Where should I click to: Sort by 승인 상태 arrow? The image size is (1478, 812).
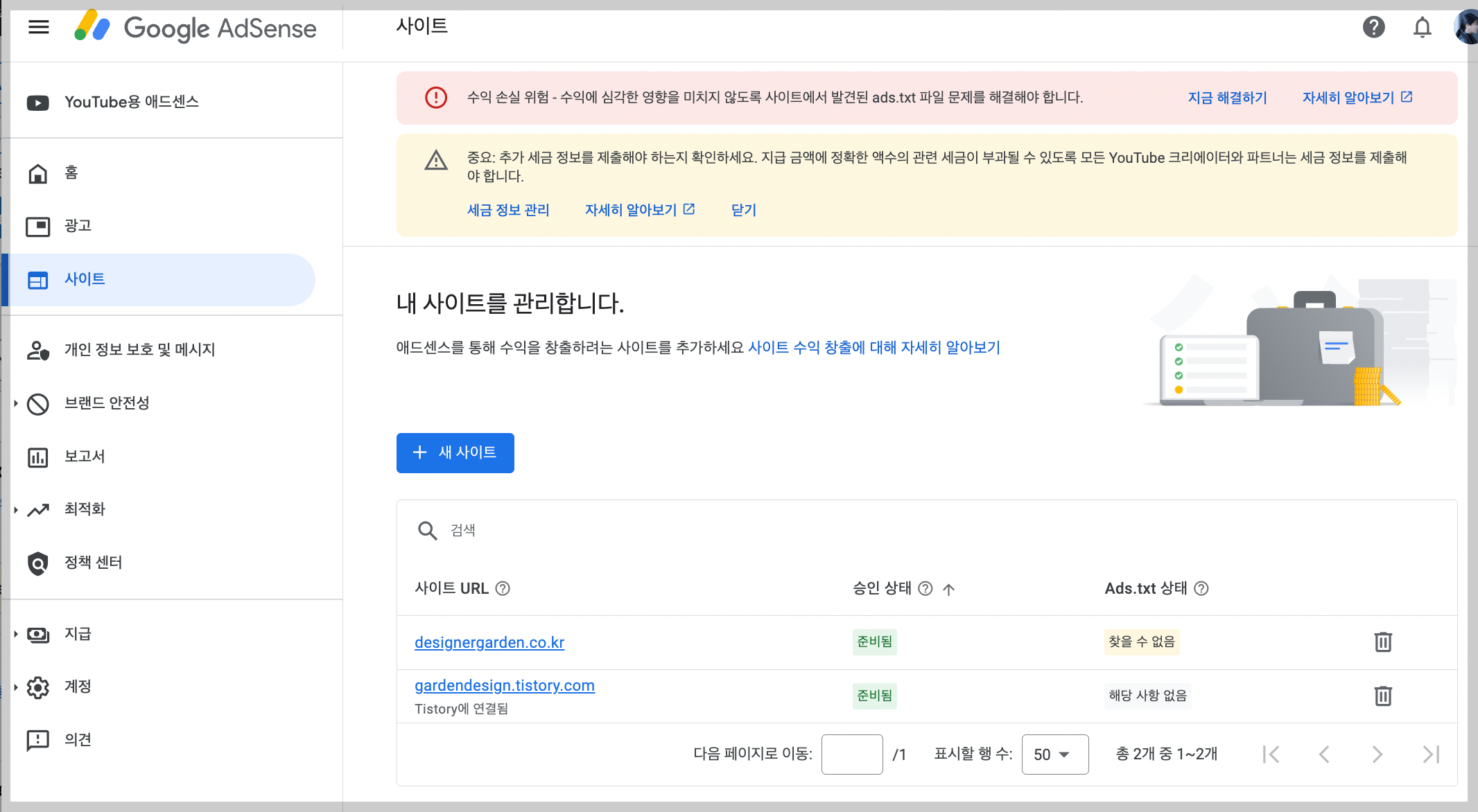point(949,590)
